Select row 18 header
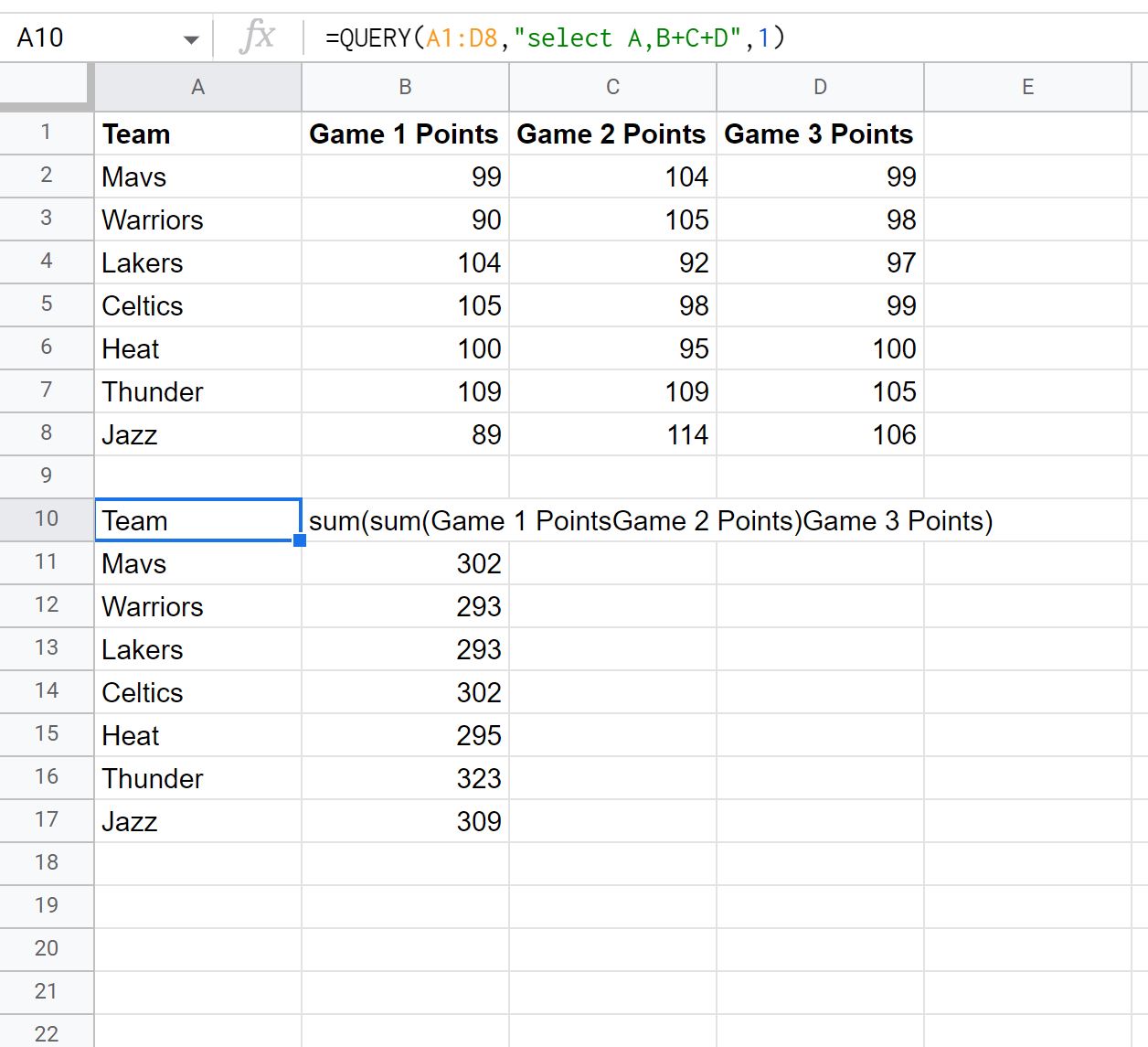 [x=46, y=863]
